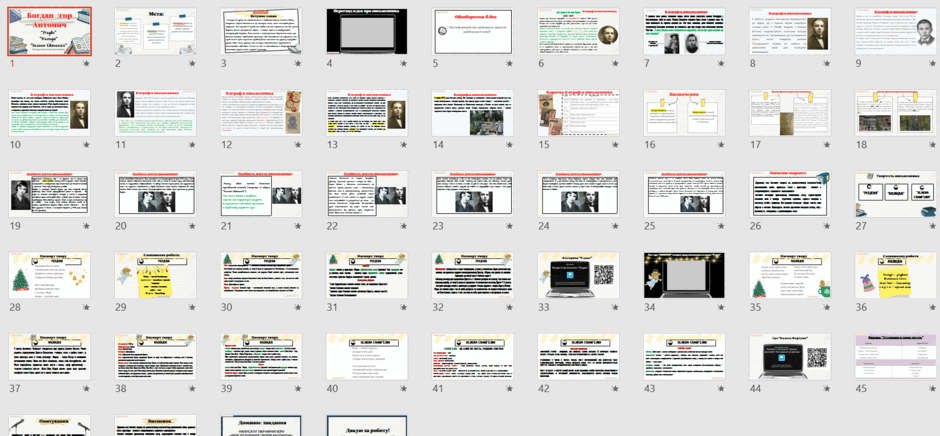This screenshot has width=940, height=436.
Task: Click the transition star under slide 4
Action: point(404,63)
